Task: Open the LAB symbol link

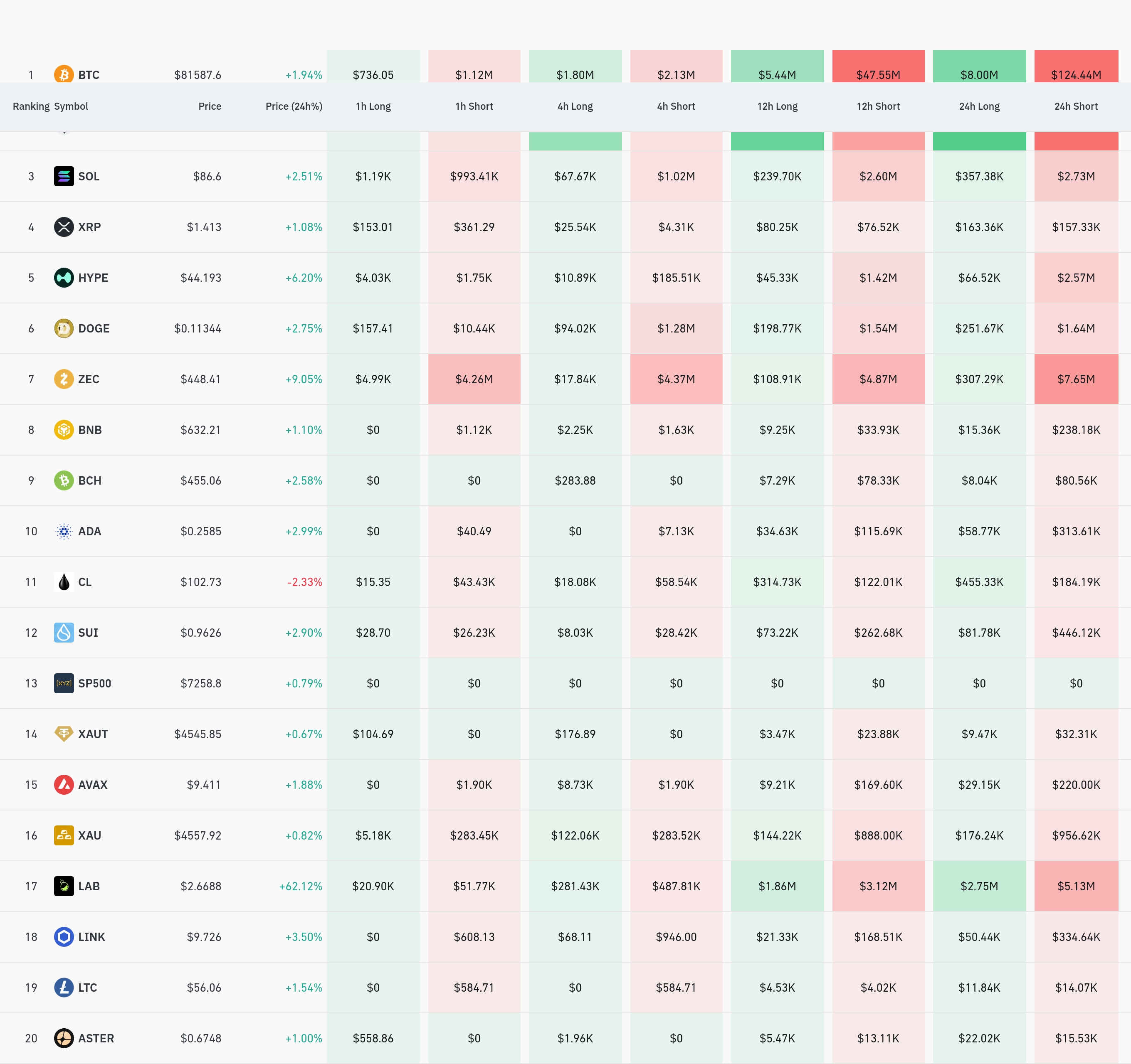Action: (89, 886)
